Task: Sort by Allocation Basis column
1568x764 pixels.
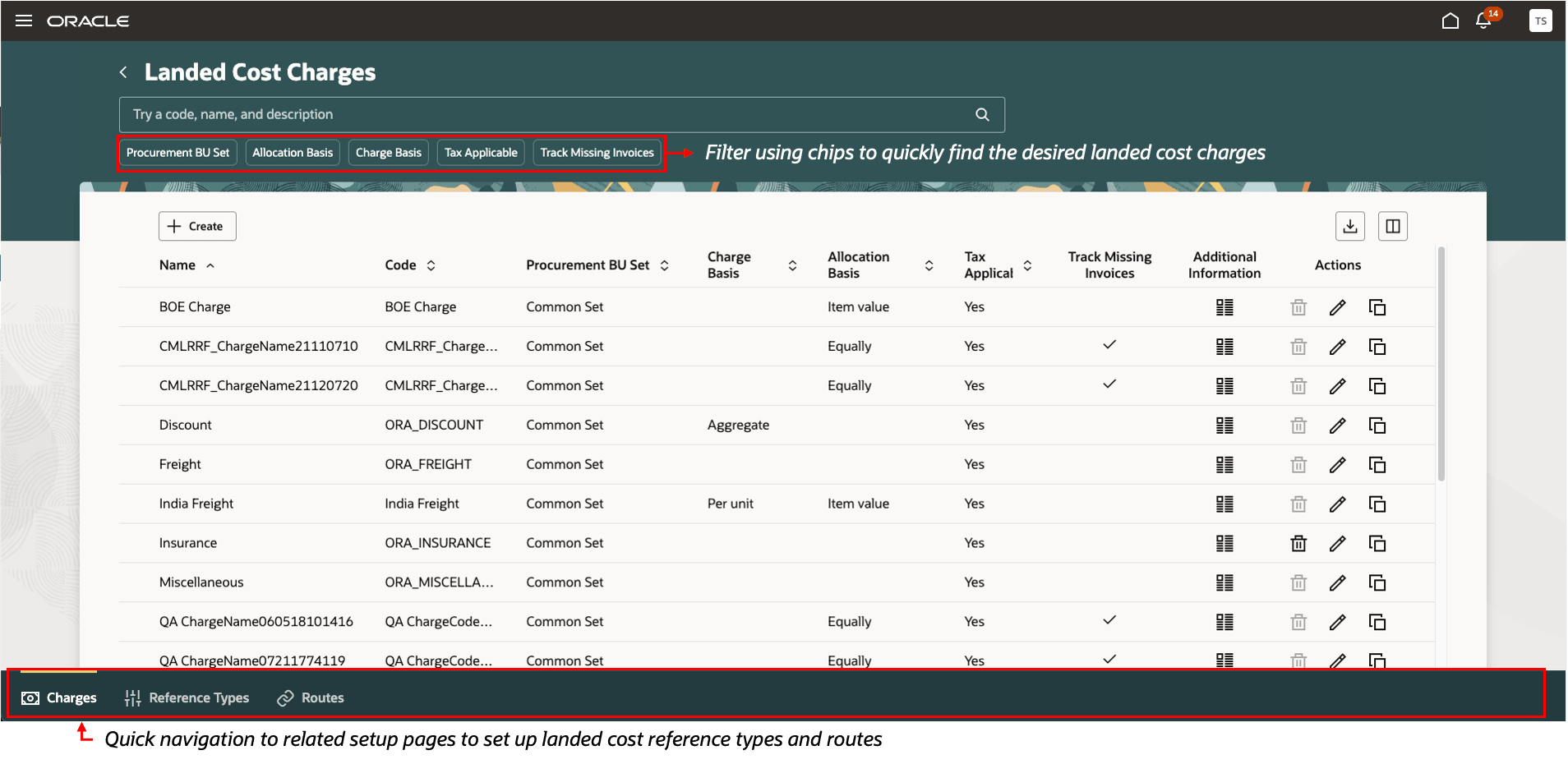Action: 929,265
